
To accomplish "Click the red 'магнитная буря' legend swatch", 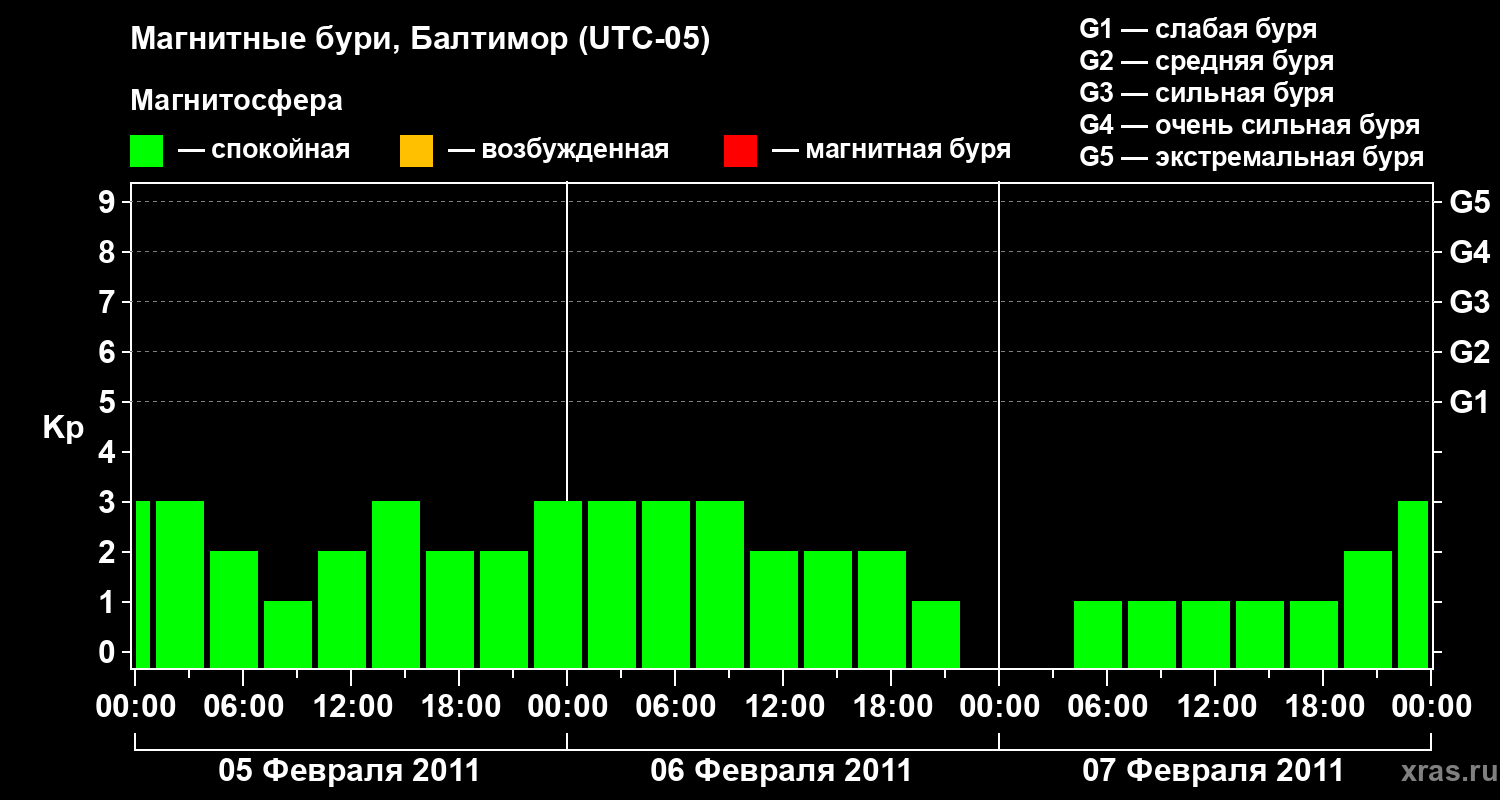I will point(740,151).
